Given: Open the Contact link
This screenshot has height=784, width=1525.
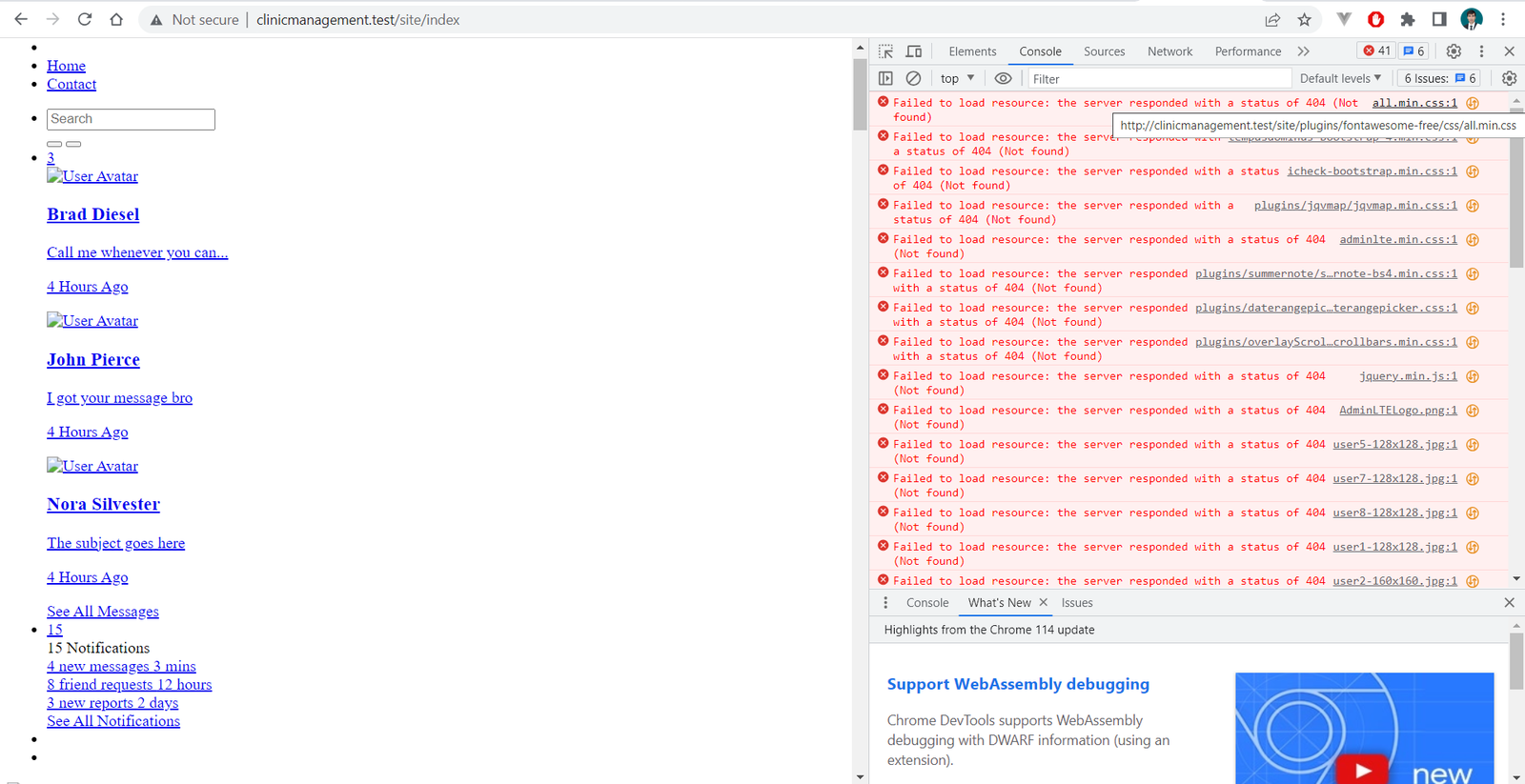Looking at the screenshot, I should point(71,84).
